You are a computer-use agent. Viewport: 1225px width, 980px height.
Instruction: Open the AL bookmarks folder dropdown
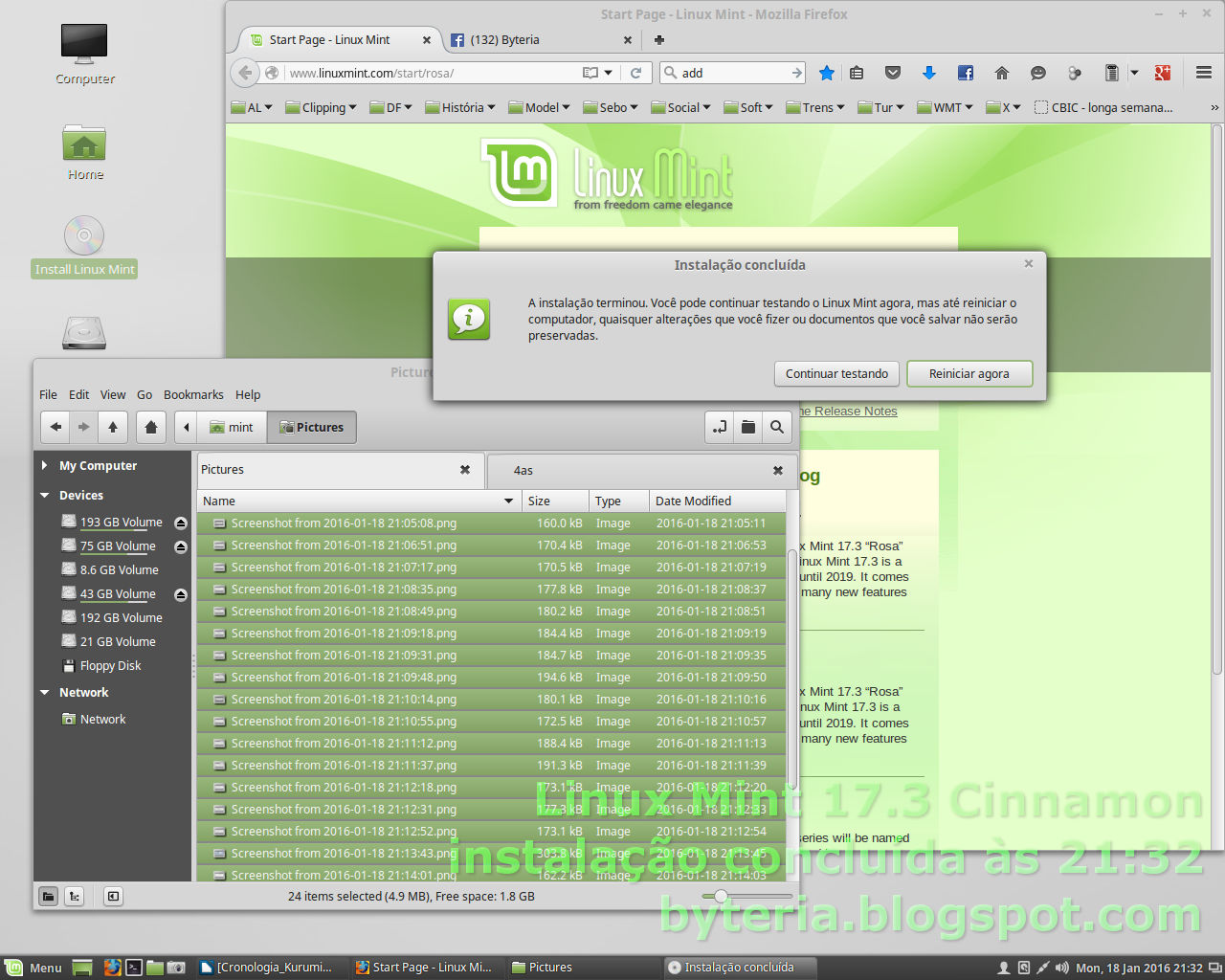(251, 107)
